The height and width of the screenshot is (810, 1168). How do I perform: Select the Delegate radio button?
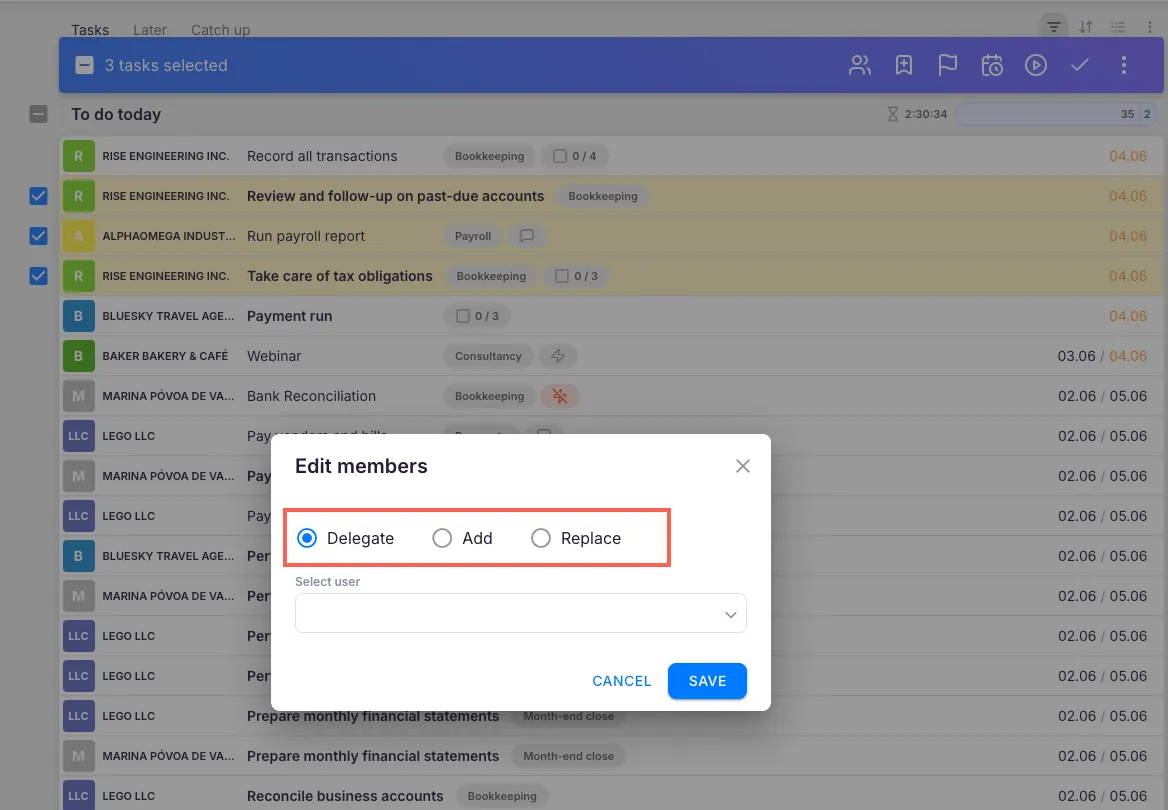click(307, 538)
